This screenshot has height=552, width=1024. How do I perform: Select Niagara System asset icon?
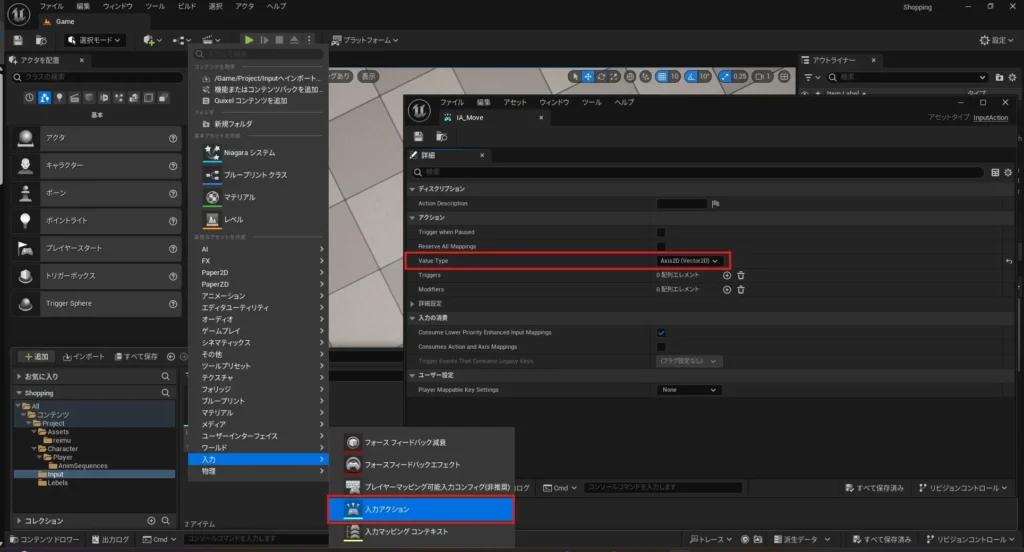212,153
